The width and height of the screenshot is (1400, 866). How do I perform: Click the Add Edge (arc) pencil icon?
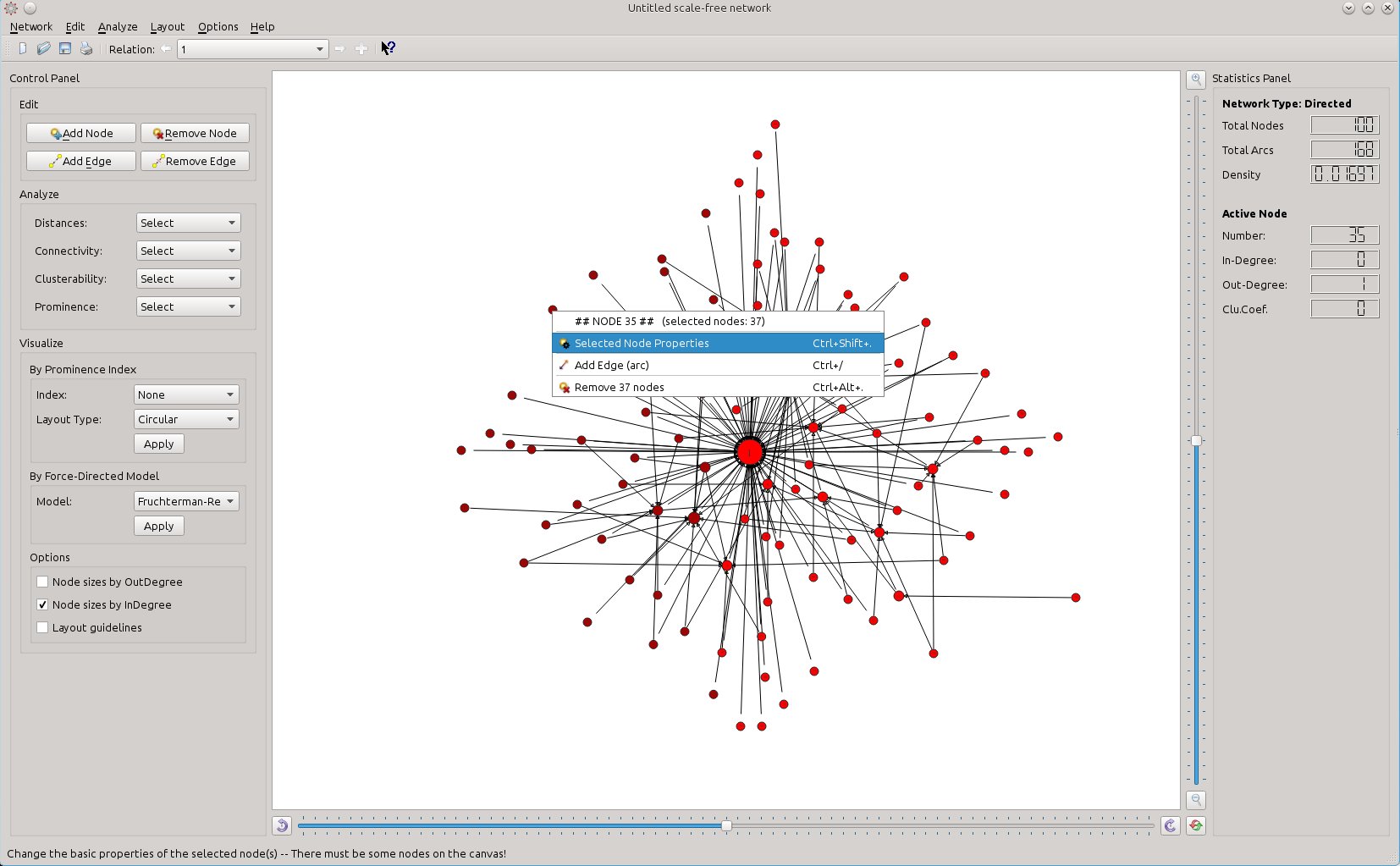(565, 366)
